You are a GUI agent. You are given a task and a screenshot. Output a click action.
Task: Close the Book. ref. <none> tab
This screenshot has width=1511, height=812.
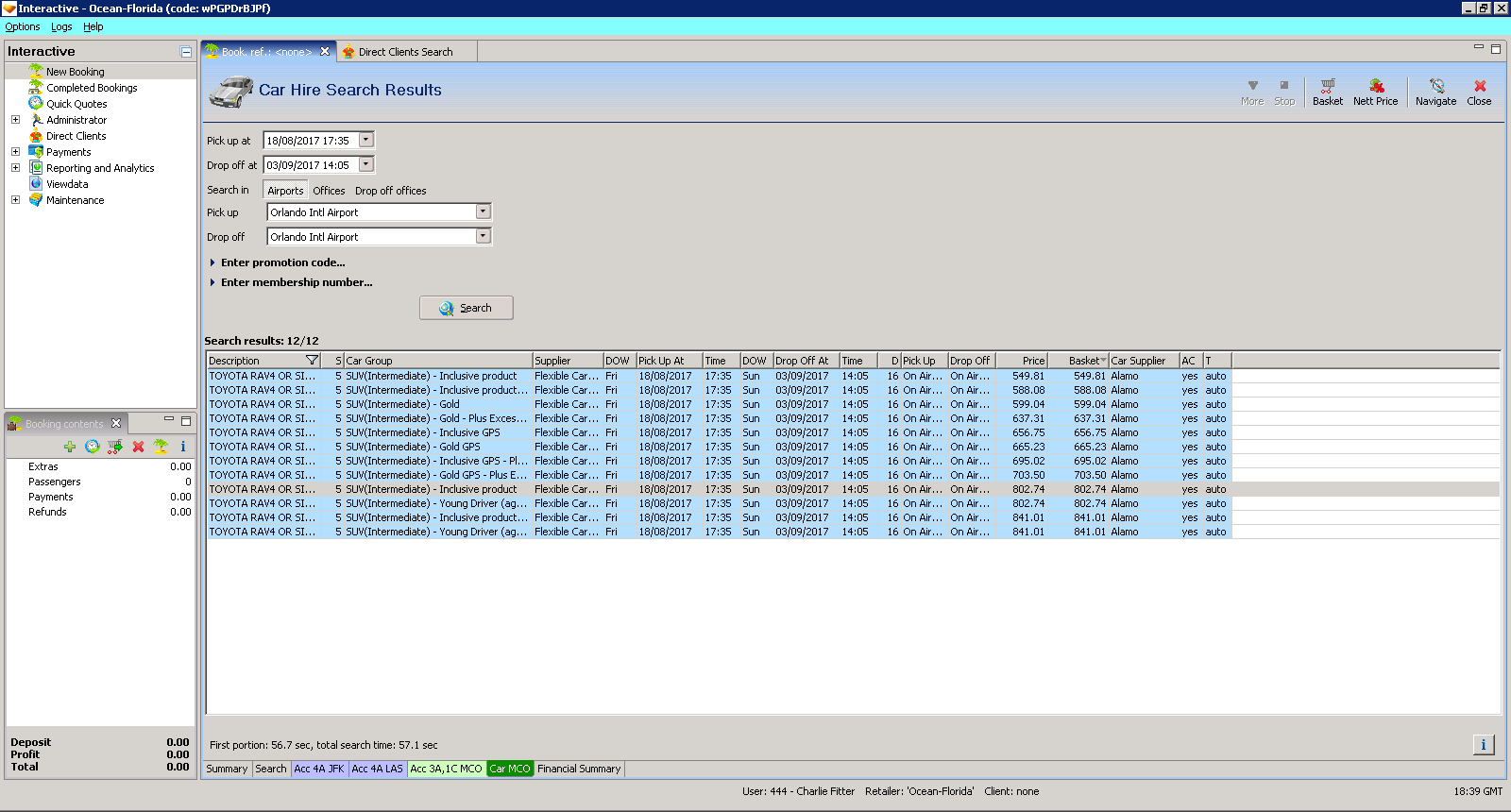[325, 52]
